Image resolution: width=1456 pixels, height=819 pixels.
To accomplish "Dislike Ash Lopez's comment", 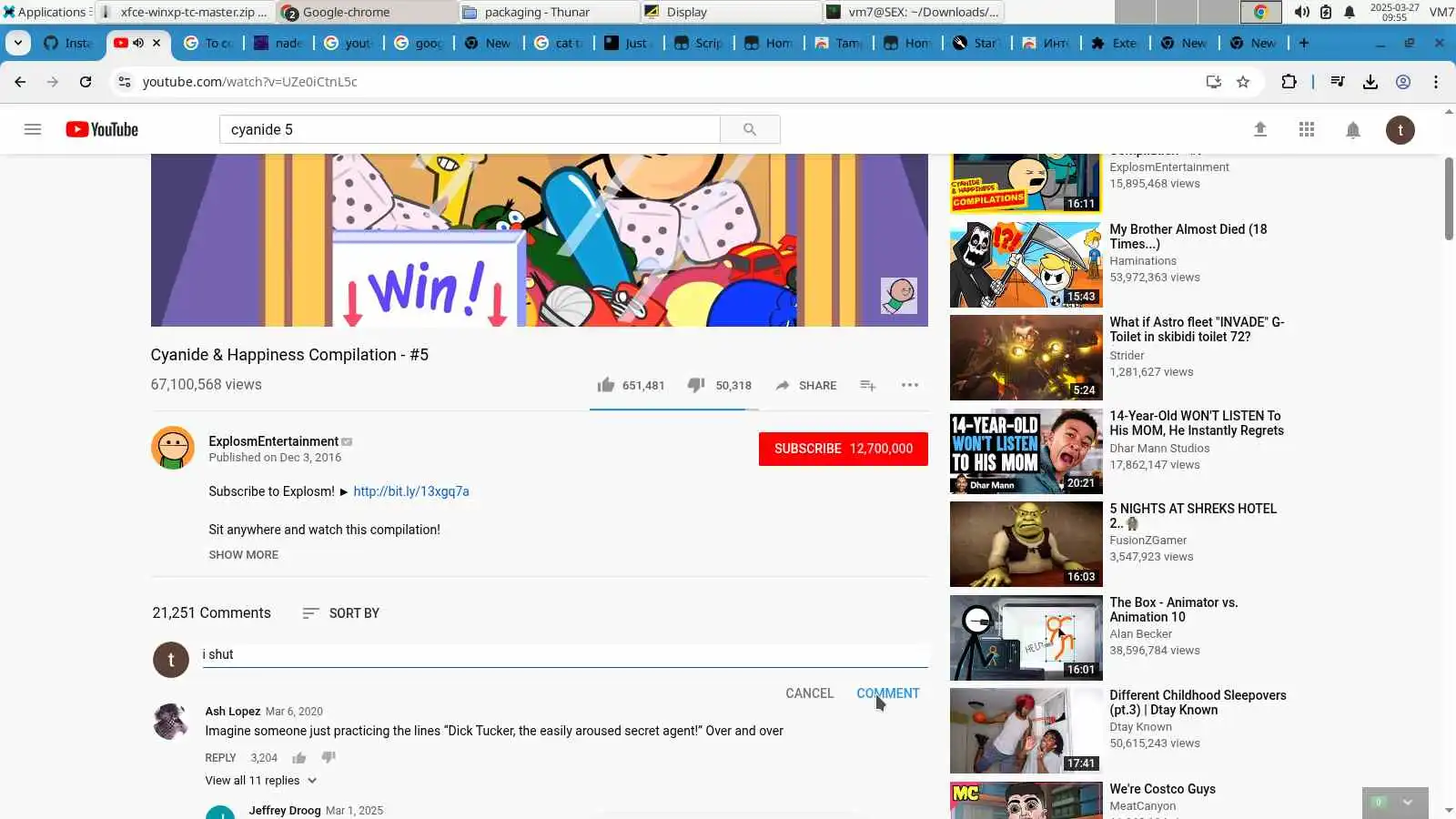I will point(329,757).
